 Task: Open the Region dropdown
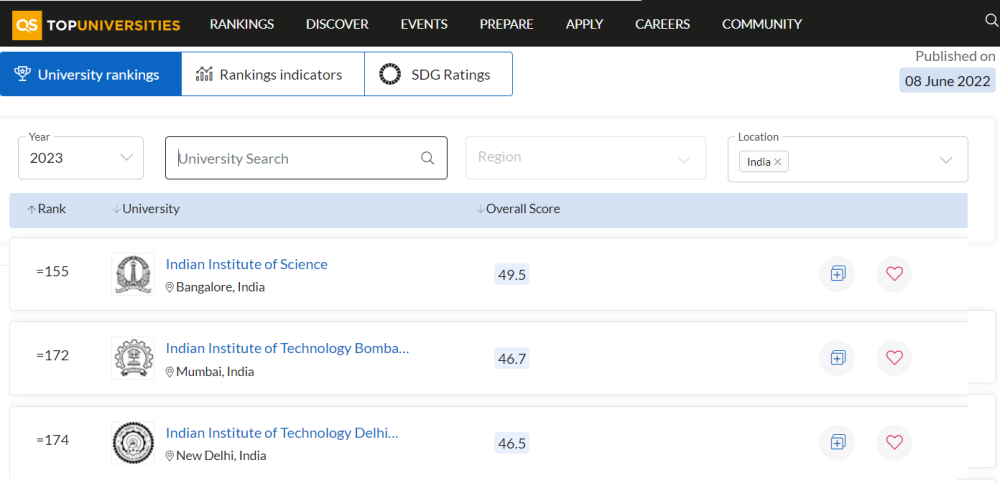585,158
